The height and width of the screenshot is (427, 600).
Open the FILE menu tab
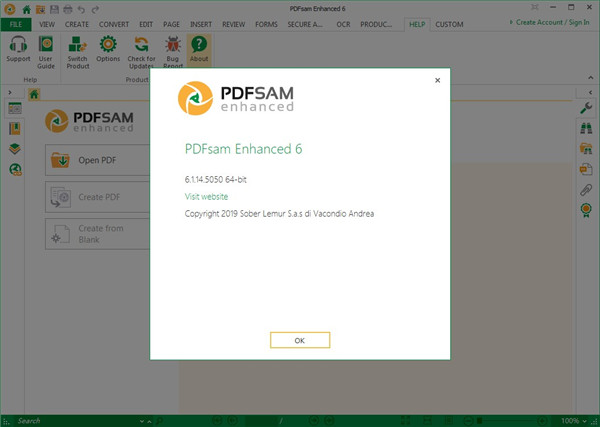click(x=16, y=24)
